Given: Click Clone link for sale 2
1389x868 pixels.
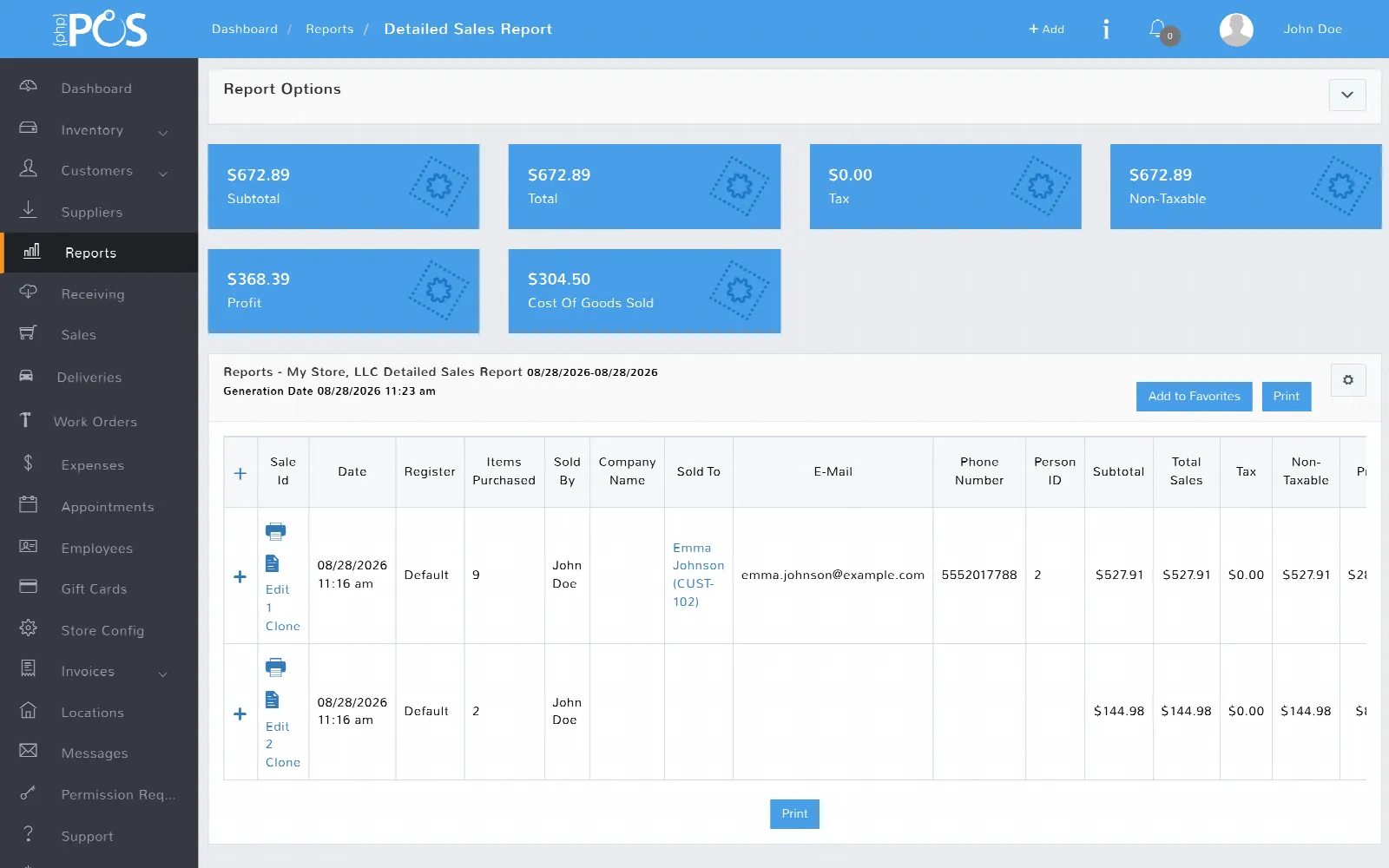Looking at the screenshot, I should (283, 763).
